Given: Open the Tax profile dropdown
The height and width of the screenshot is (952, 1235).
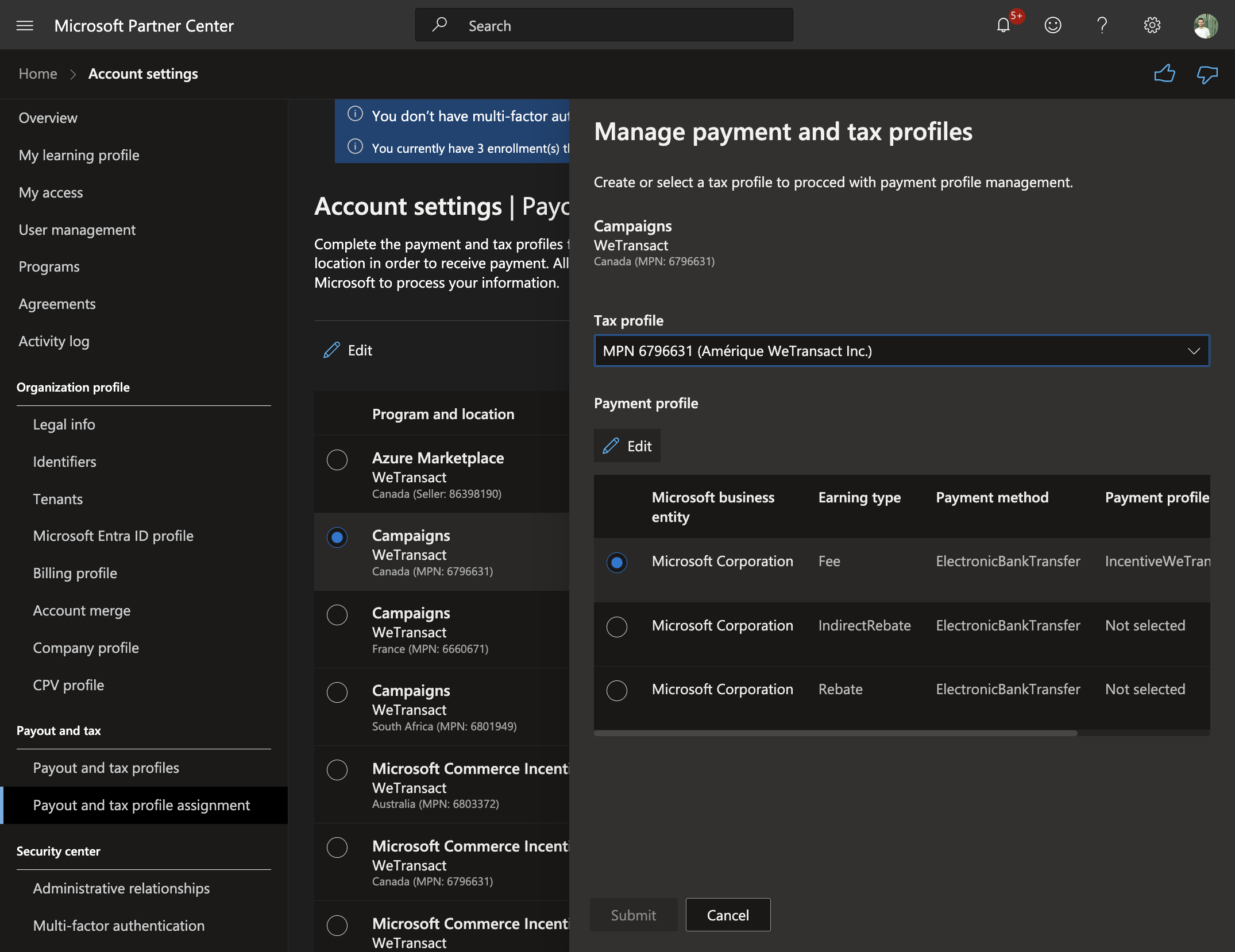Looking at the screenshot, I should [x=902, y=351].
